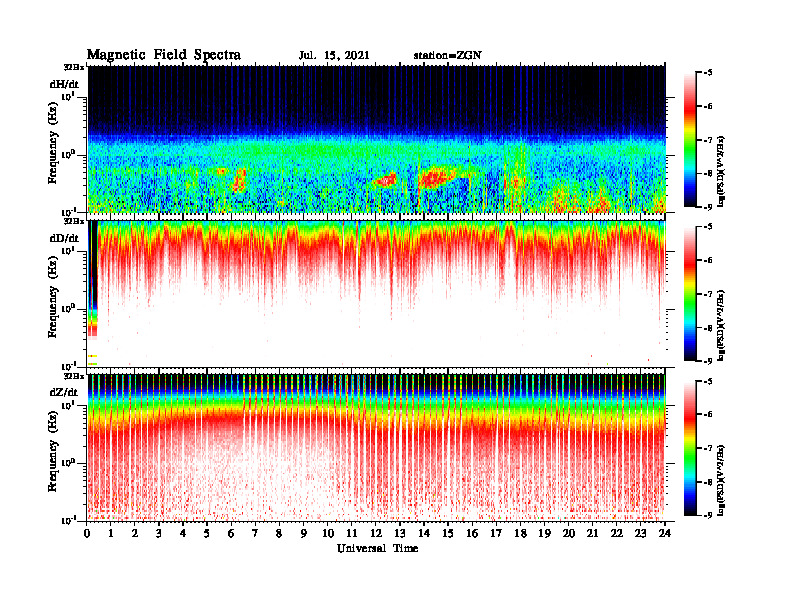Click the -6 tick on dZ/dt colorbar

click(708, 415)
